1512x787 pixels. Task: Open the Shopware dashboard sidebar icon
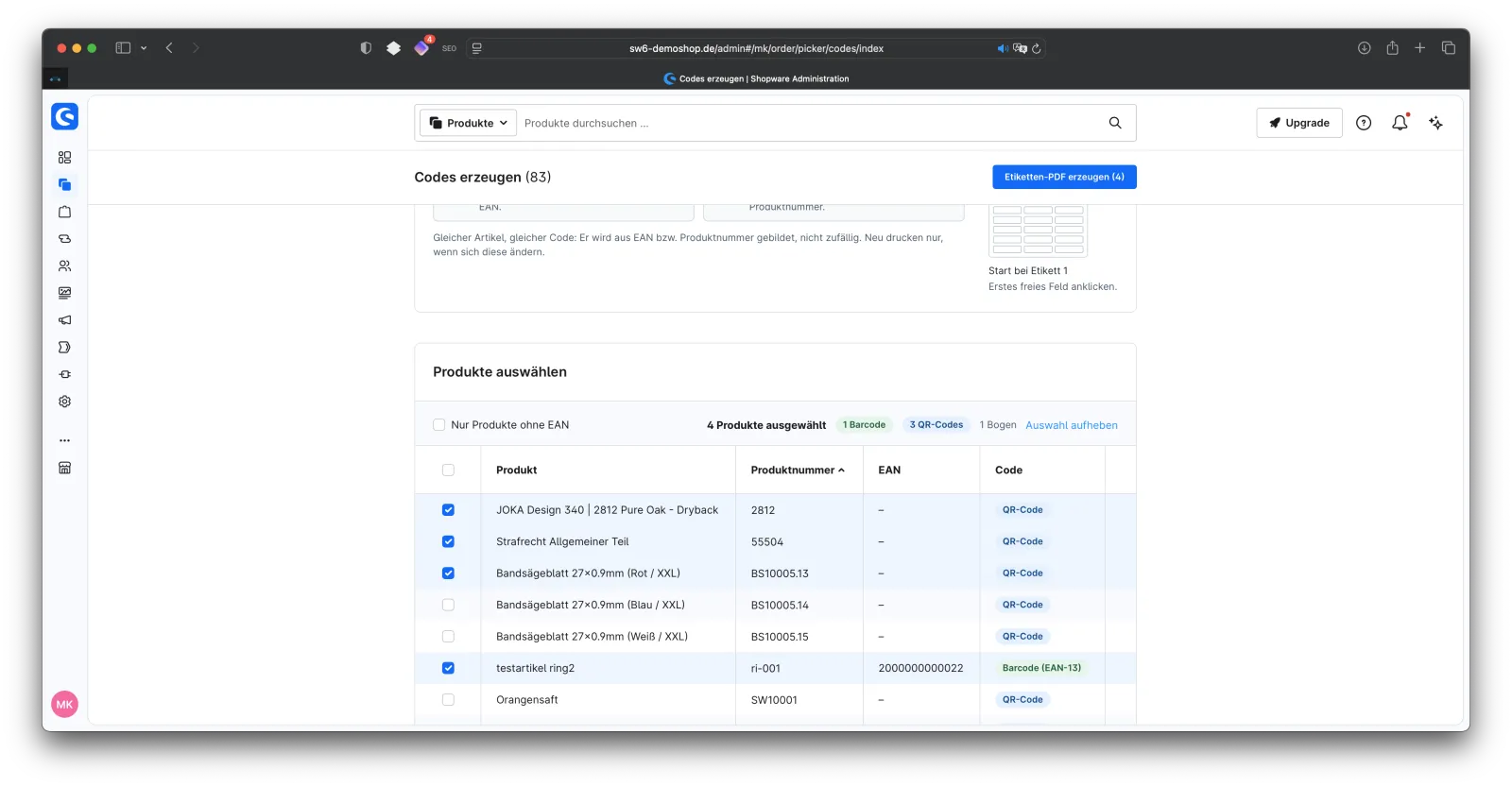[64, 158]
